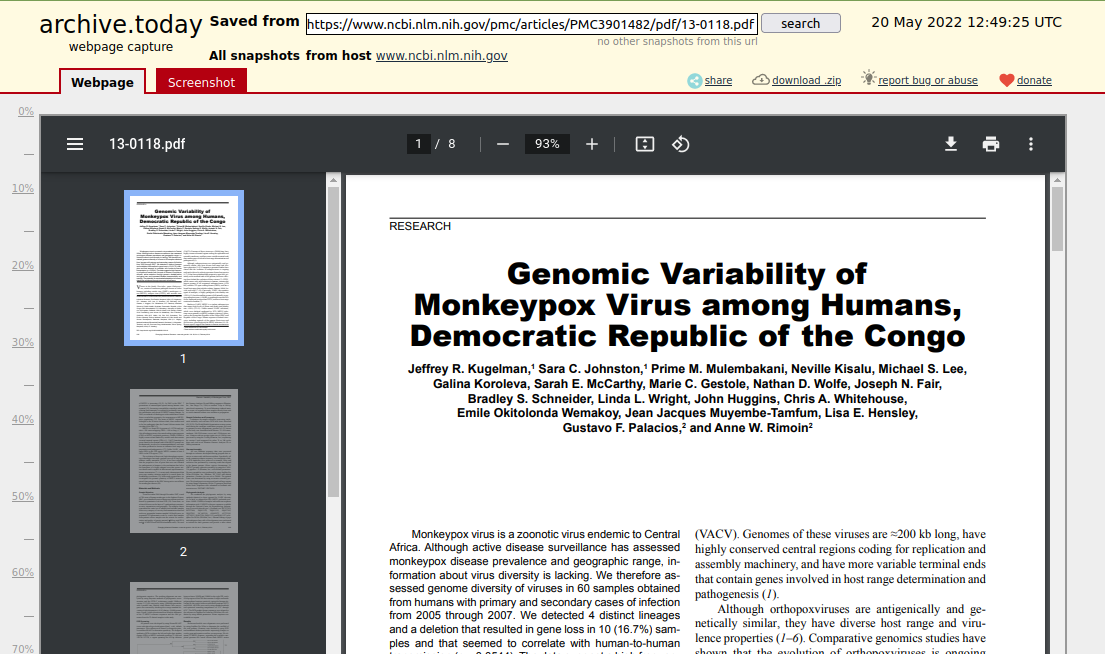The image size is (1105, 654).
Task: Open the share link
Action: (718, 80)
